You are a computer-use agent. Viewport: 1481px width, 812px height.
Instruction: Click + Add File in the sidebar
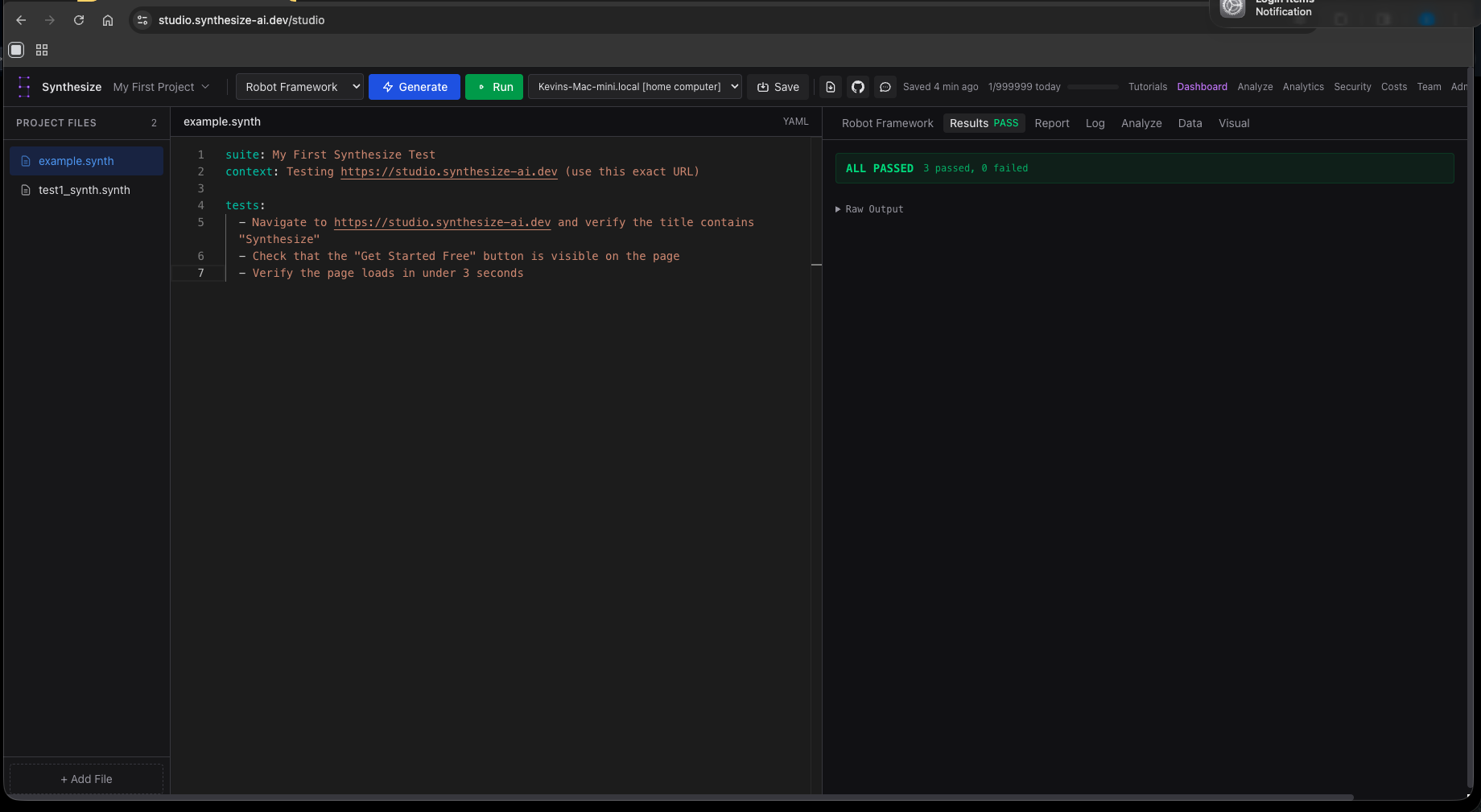point(85,778)
